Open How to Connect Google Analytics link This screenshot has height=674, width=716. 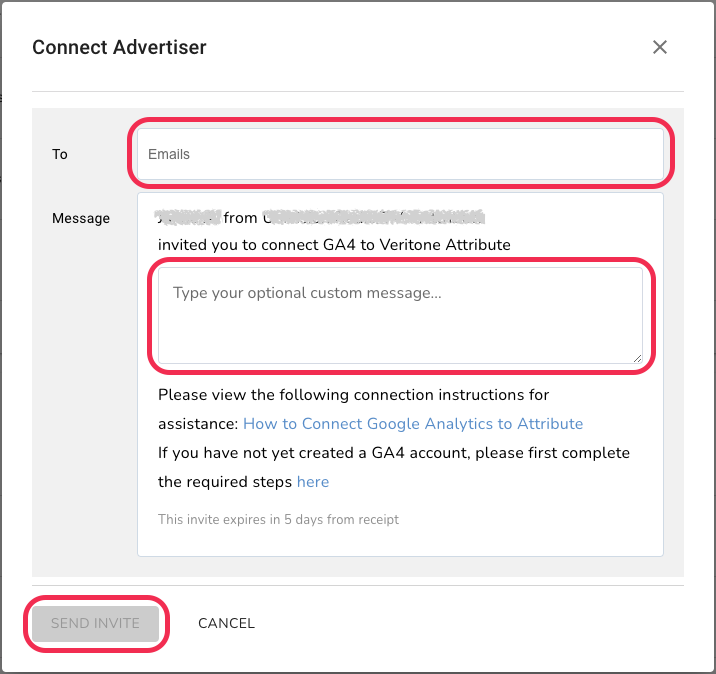coord(412,424)
